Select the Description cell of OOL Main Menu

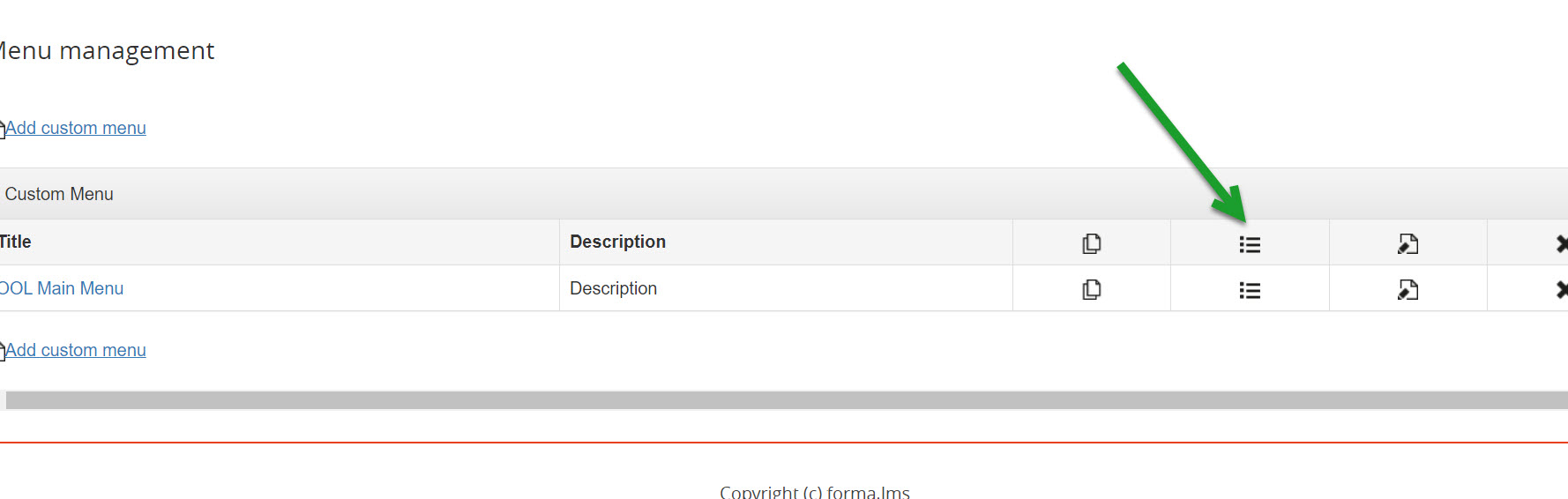click(613, 288)
